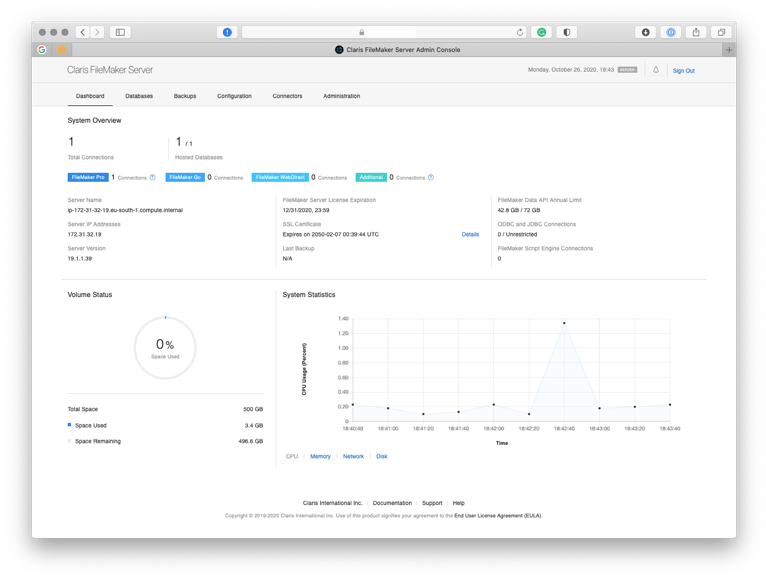This screenshot has height=579, width=766.
Task: Show the Safari tab overview
Action: coord(721,32)
